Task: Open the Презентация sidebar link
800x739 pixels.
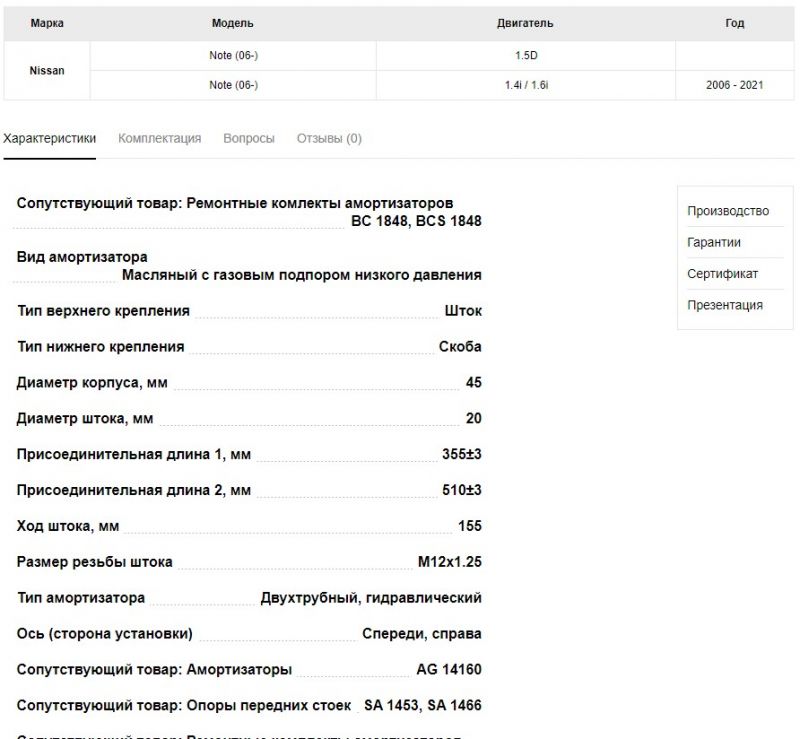Action: click(x=725, y=305)
